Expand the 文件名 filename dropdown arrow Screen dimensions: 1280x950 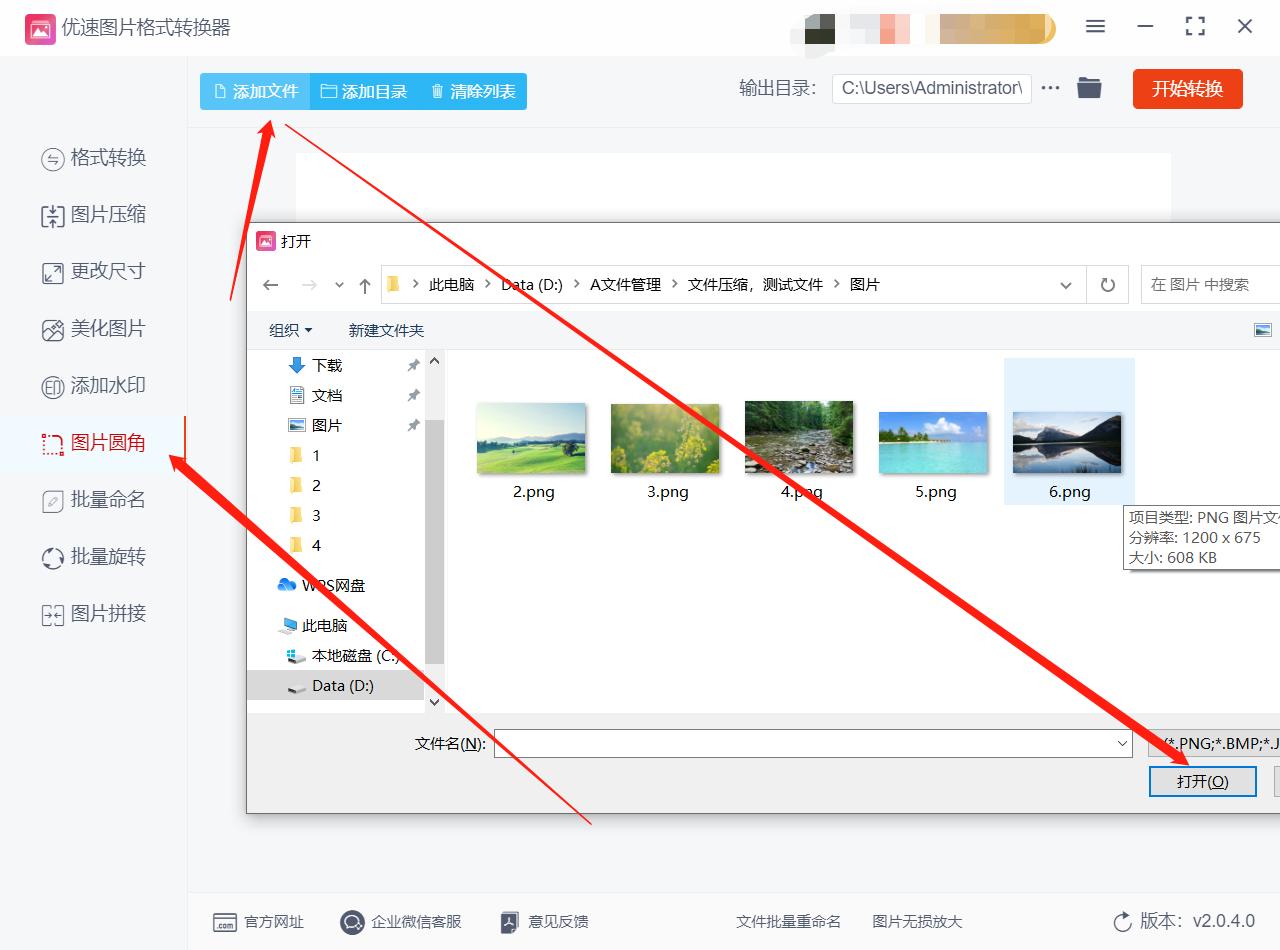click(x=1124, y=743)
